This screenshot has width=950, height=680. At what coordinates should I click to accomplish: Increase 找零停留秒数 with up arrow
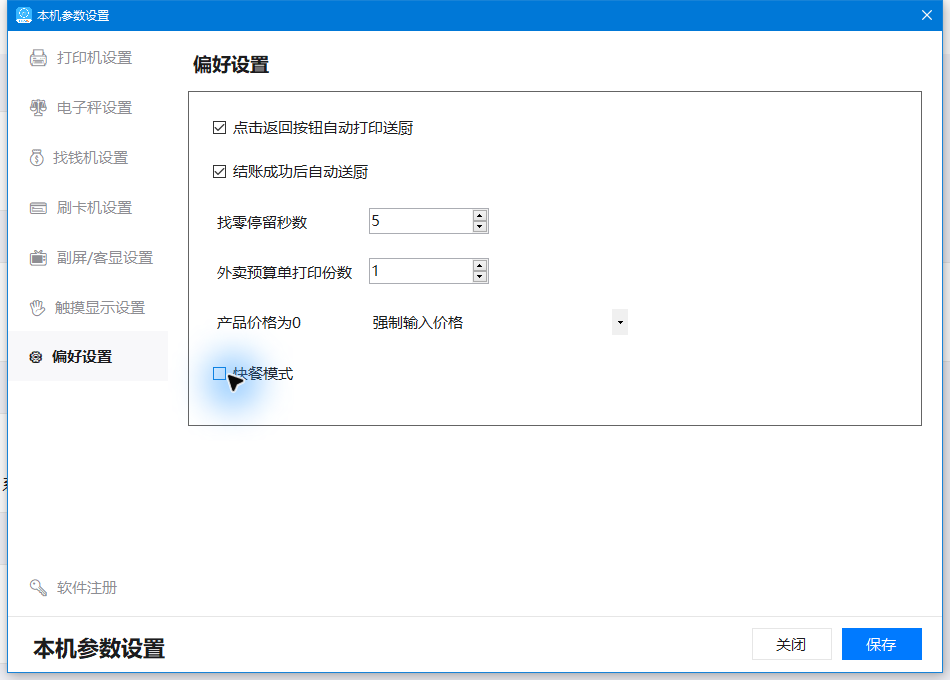480,216
